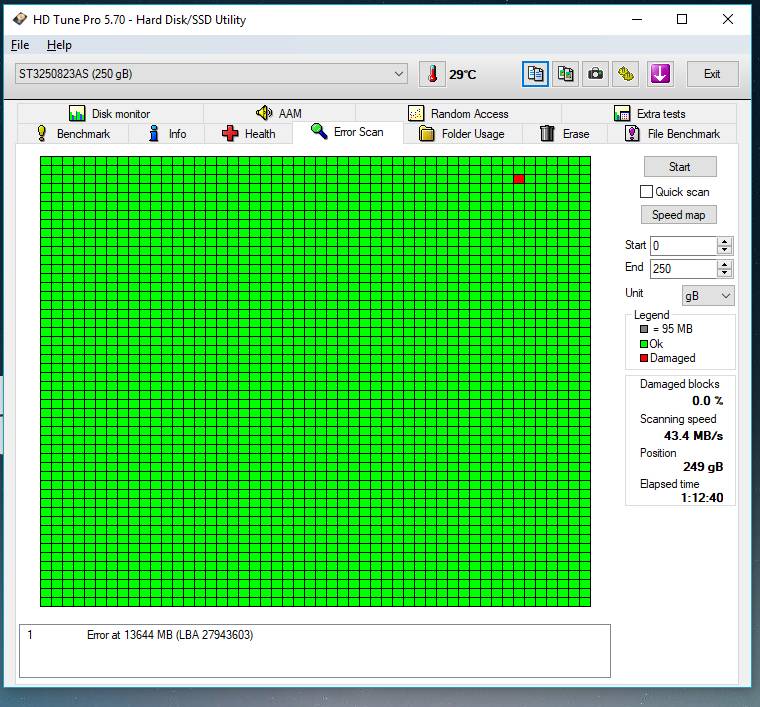Open the Erase tab
Image resolution: width=760 pixels, height=707 pixels.
(x=565, y=133)
